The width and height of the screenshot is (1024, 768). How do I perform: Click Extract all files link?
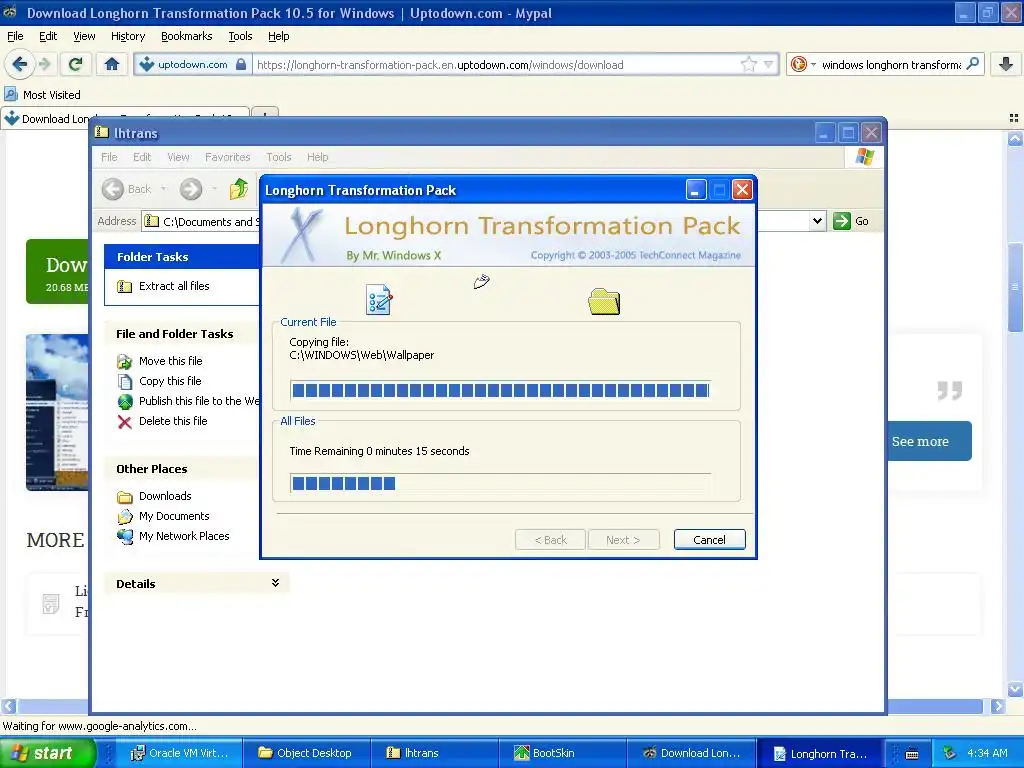174,286
